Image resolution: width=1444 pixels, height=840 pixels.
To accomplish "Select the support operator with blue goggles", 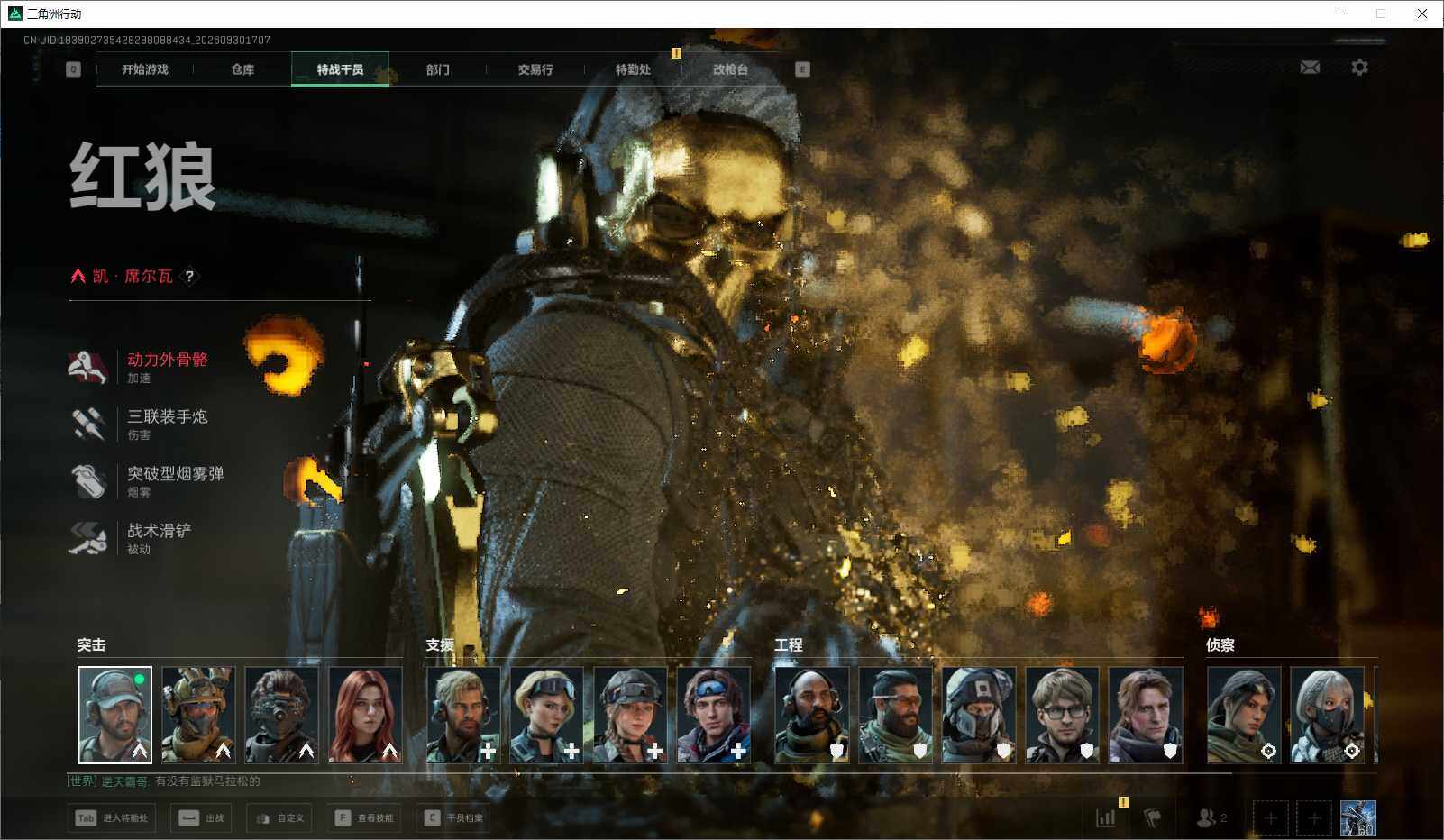I will 714,716.
